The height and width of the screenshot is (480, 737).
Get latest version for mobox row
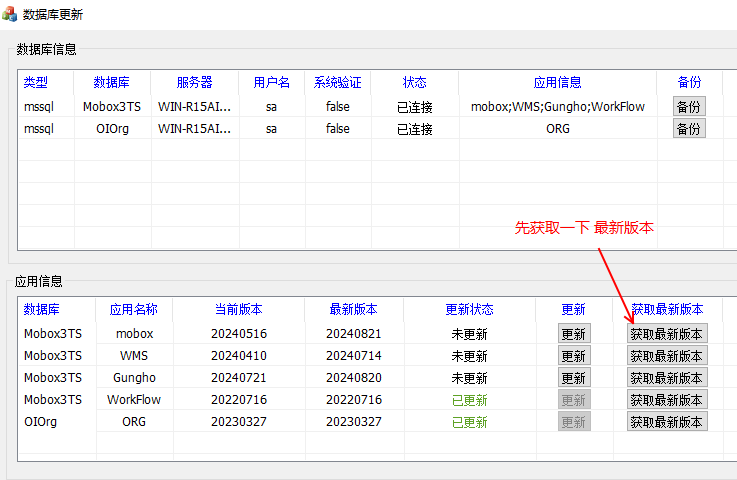[x=666, y=334]
